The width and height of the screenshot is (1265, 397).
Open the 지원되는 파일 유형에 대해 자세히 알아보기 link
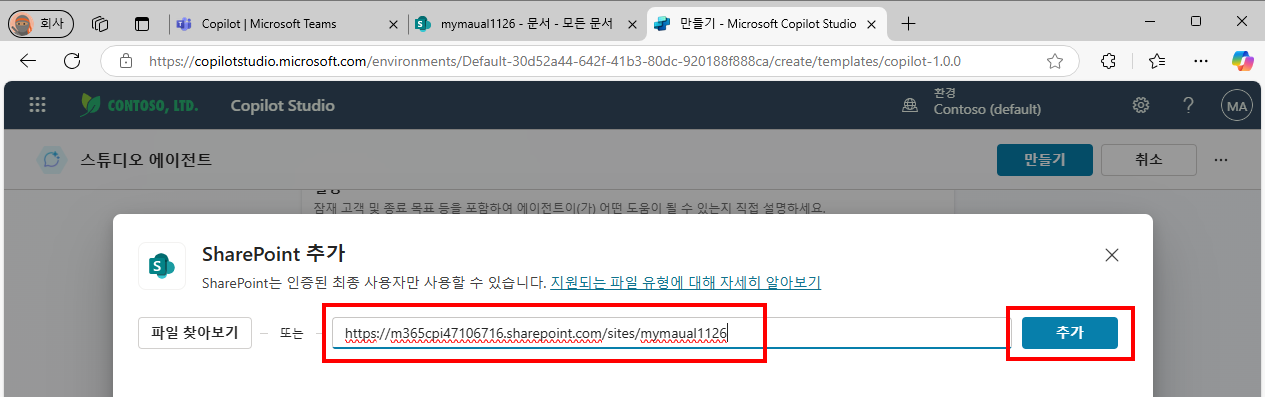(685, 283)
